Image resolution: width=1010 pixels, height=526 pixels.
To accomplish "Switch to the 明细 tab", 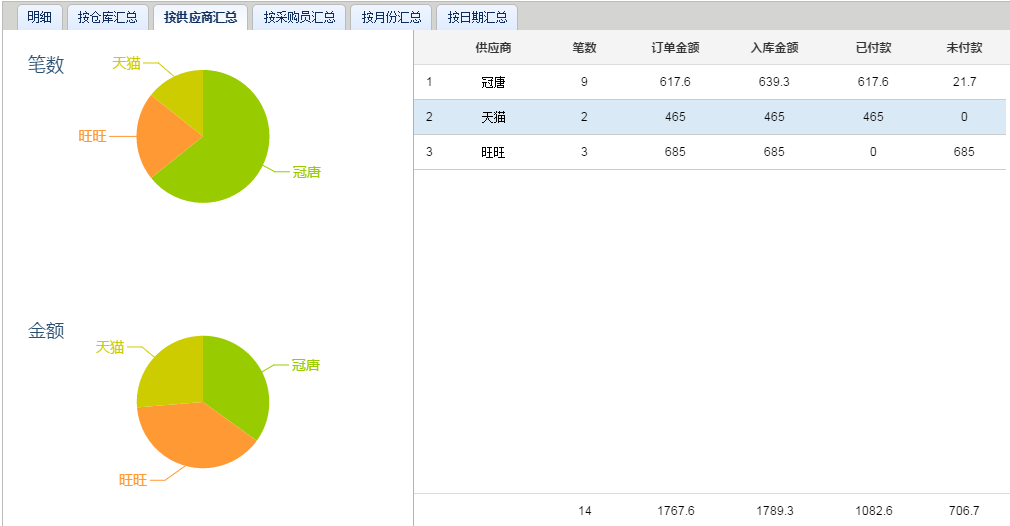I will click(41, 17).
